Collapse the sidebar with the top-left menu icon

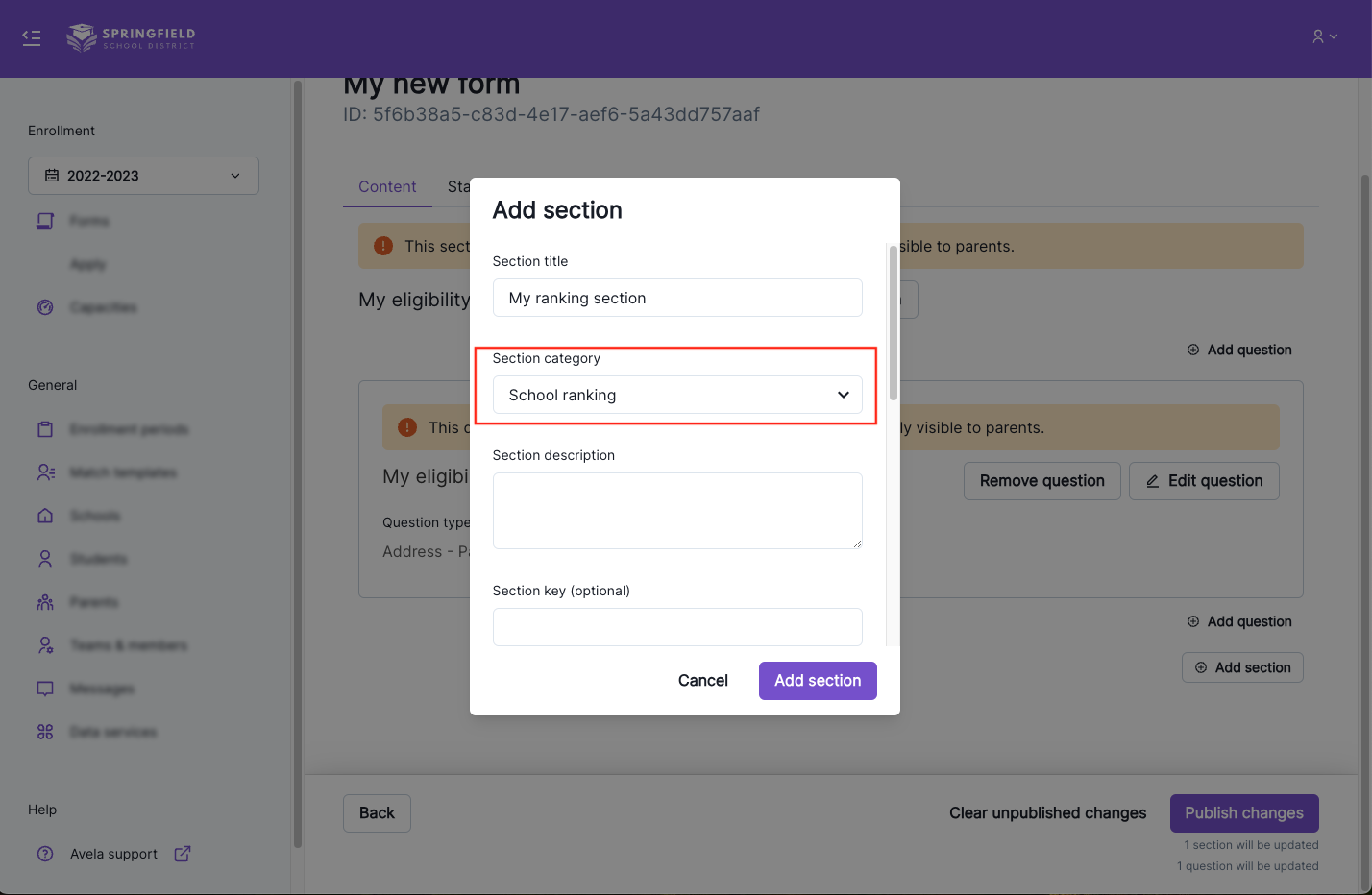(x=32, y=38)
